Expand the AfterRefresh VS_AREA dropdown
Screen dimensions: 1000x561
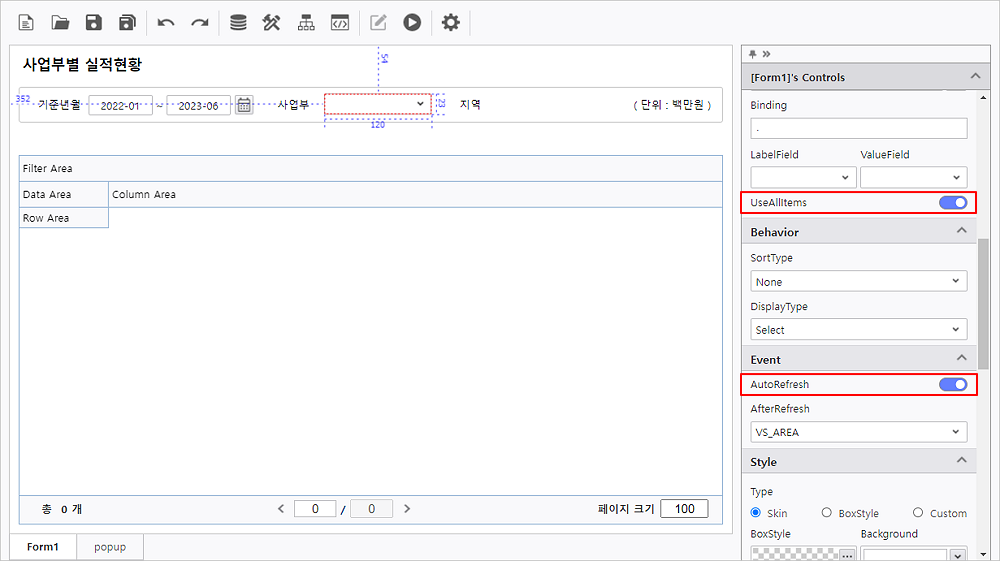click(x=858, y=433)
